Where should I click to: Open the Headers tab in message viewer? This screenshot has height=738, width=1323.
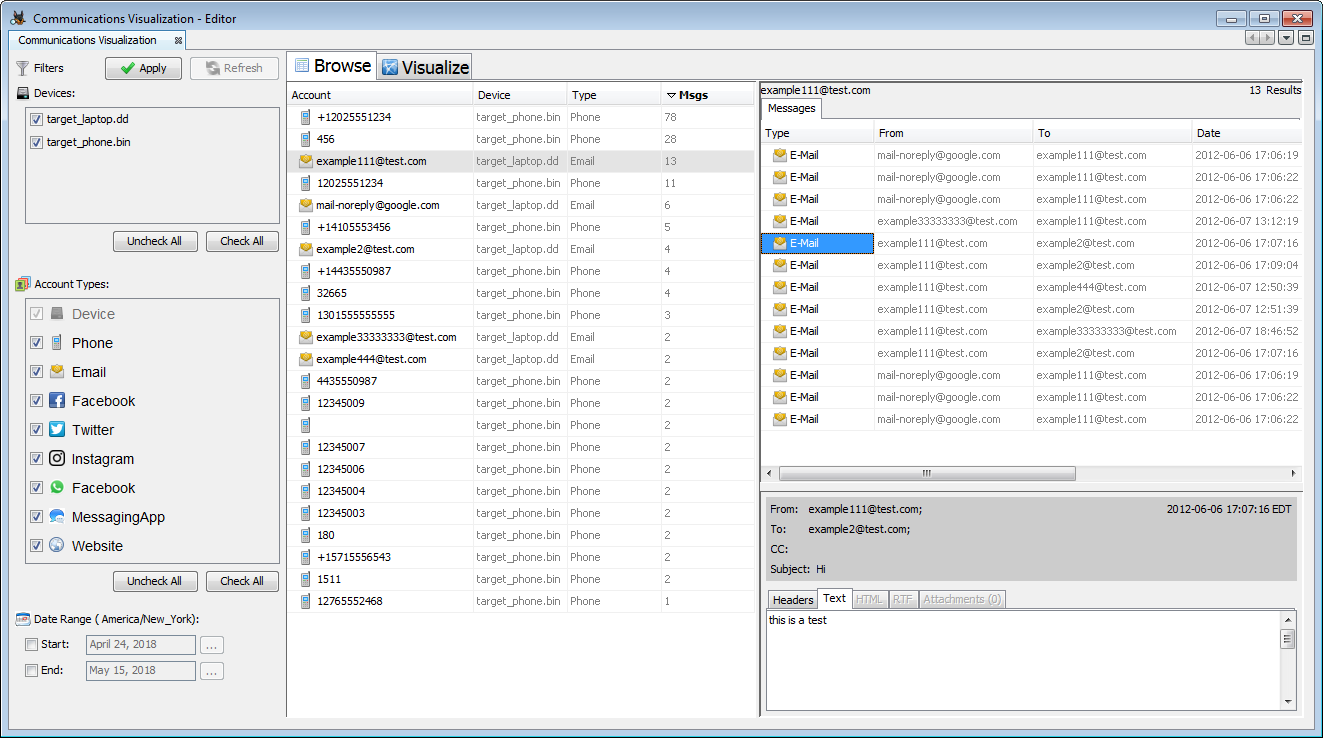click(792, 600)
